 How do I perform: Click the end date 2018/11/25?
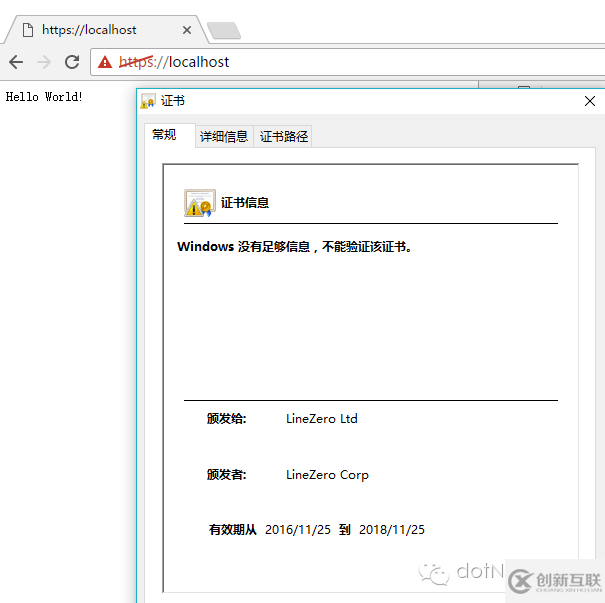click(392, 530)
